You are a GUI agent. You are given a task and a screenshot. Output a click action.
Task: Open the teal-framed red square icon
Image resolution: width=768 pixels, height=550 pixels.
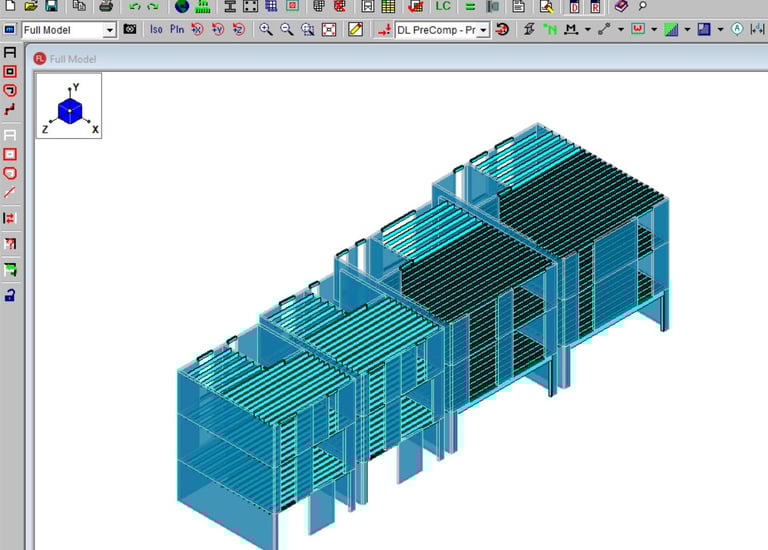tap(292, 6)
